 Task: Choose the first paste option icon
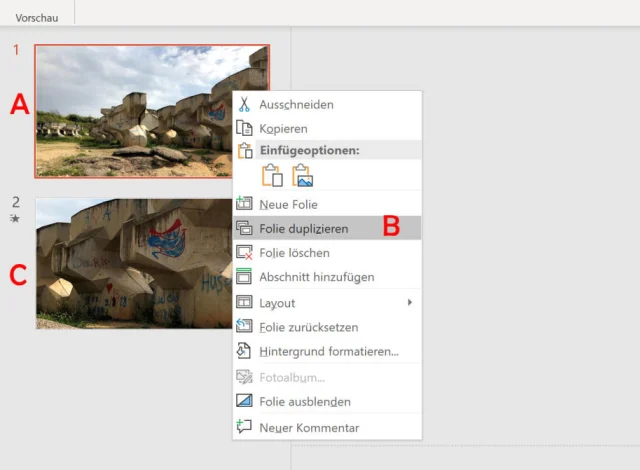coord(272,176)
